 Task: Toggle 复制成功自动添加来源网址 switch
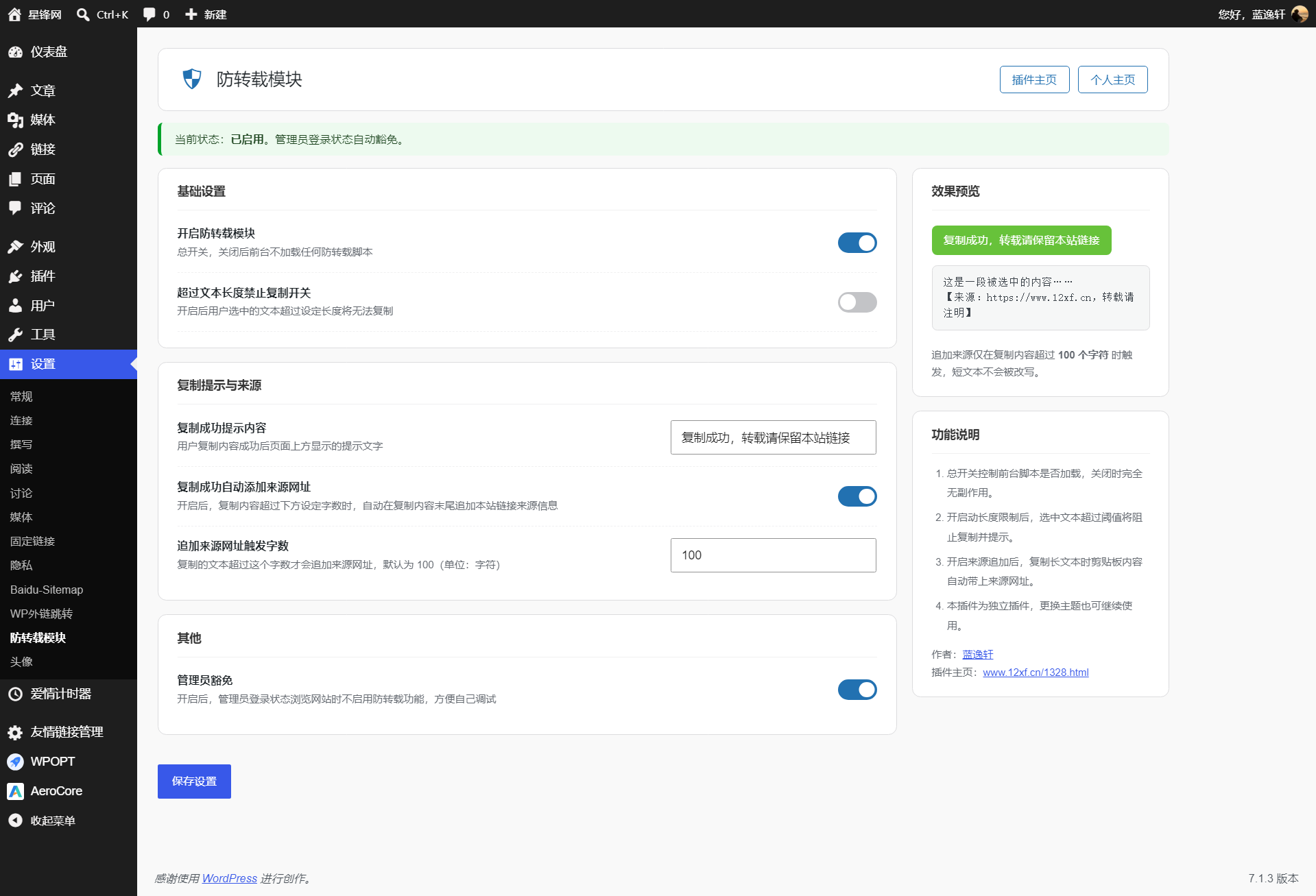[857, 496]
